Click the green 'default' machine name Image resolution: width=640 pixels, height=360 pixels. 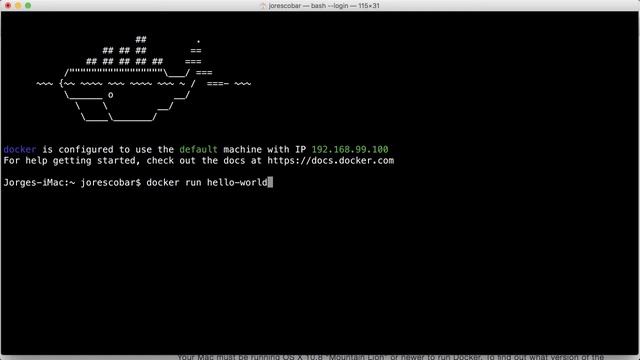198,149
